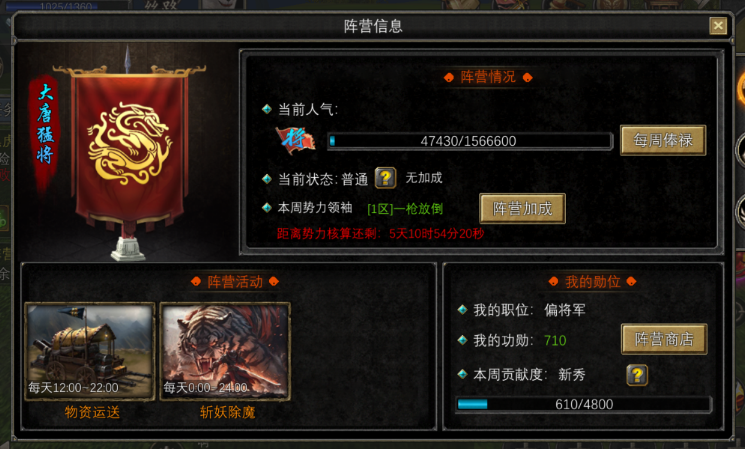Screen dimensions: 745x449
Task: Click the 将 flag rank icon
Action: click(x=296, y=140)
